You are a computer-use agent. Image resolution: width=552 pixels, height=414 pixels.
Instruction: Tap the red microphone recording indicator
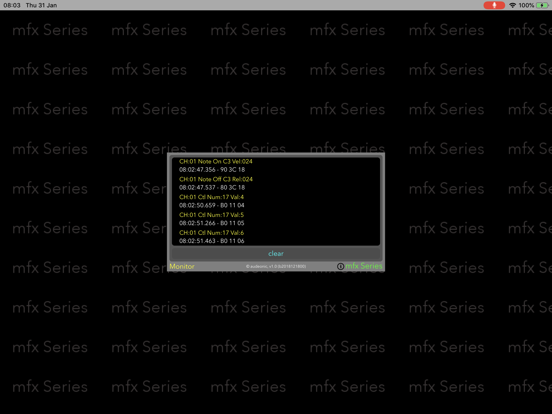[494, 5]
